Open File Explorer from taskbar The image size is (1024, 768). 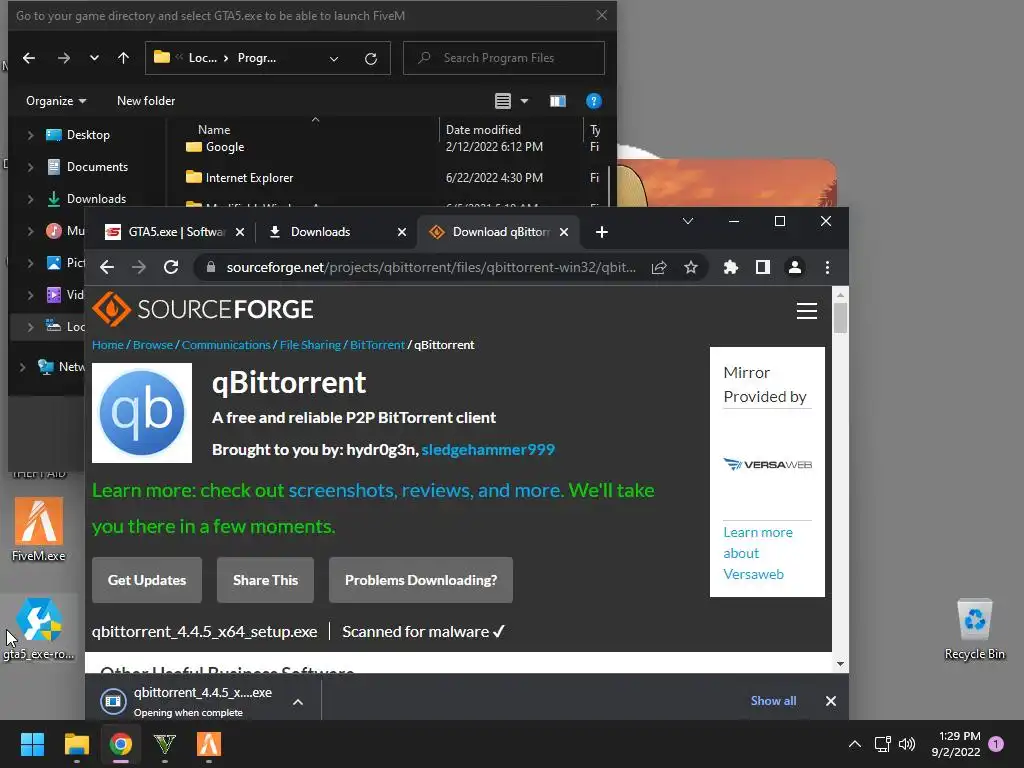pyautogui.click(x=76, y=744)
